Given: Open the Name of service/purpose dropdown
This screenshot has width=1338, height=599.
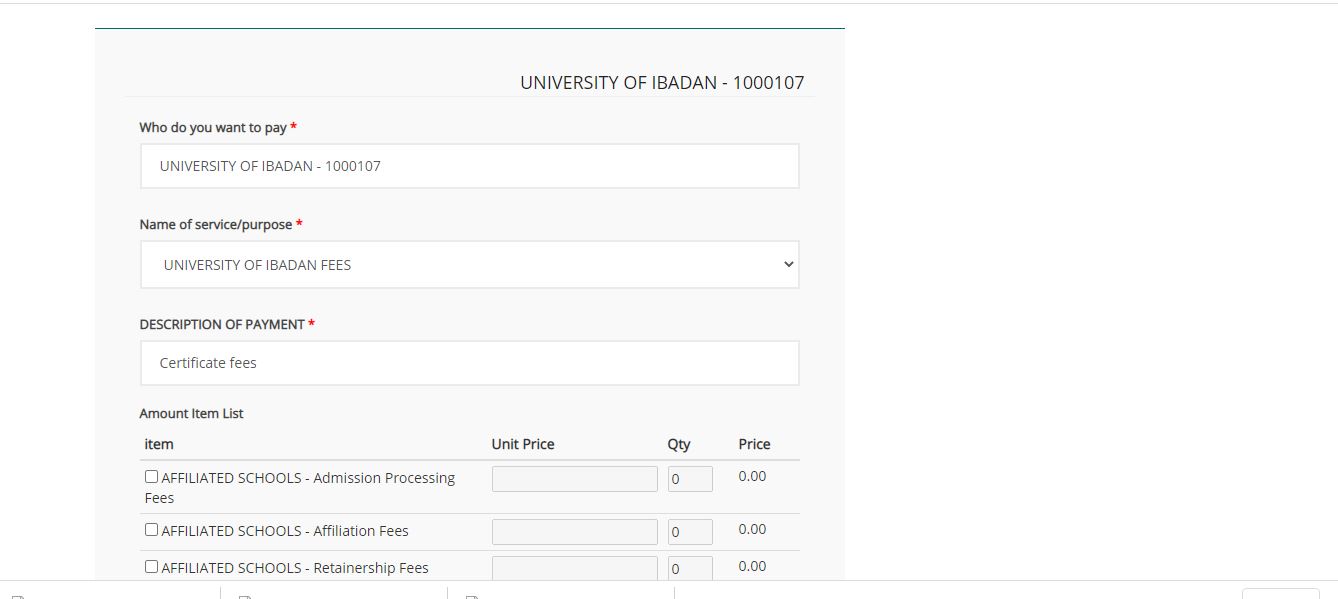Looking at the screenshot, I should coord(469,265).
